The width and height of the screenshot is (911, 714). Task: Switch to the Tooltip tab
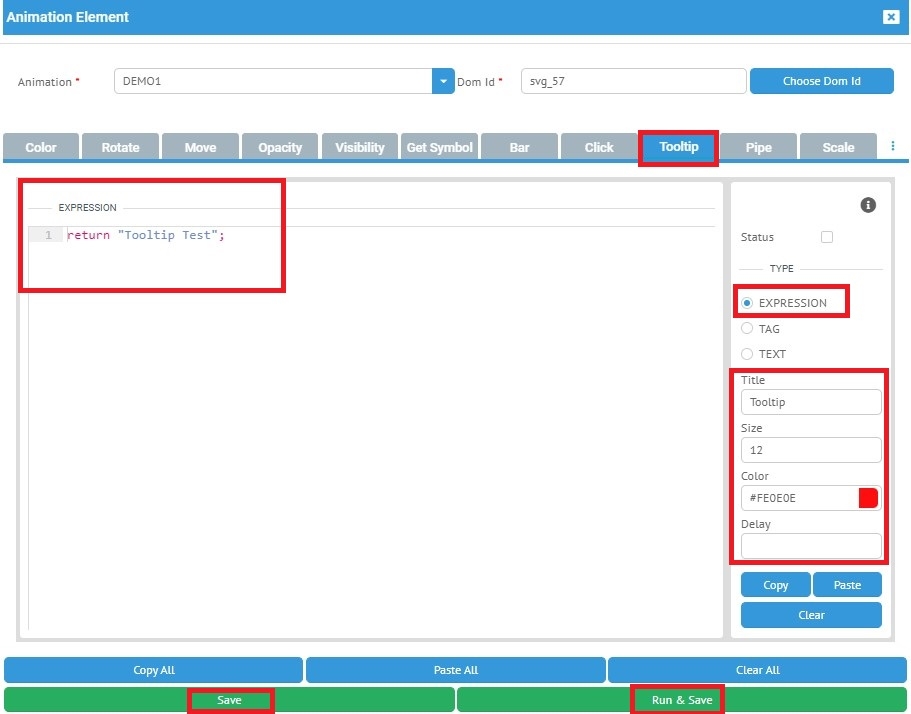coord(678,147)
